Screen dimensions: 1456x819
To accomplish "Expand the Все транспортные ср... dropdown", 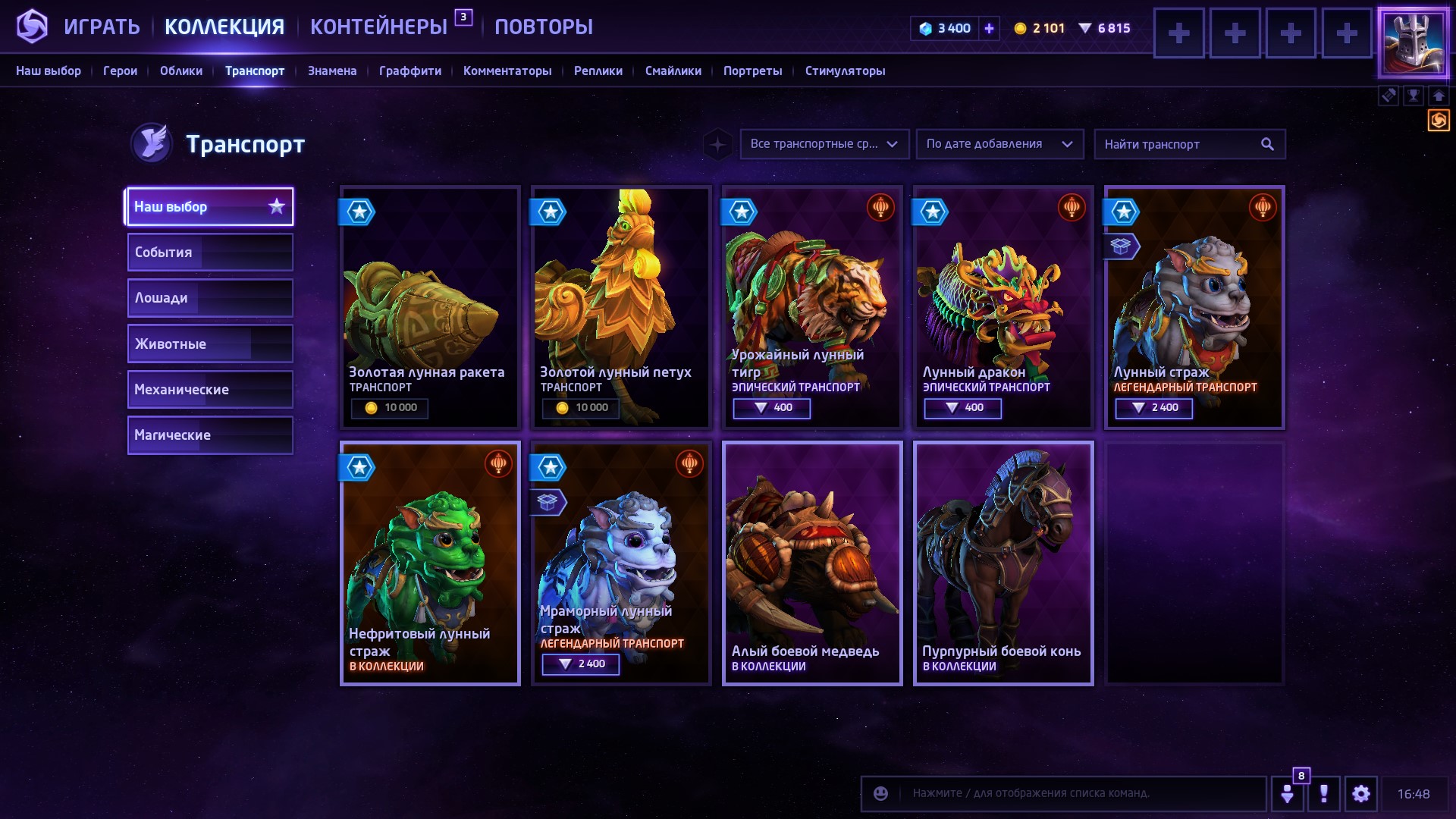I will pos(824,144).
